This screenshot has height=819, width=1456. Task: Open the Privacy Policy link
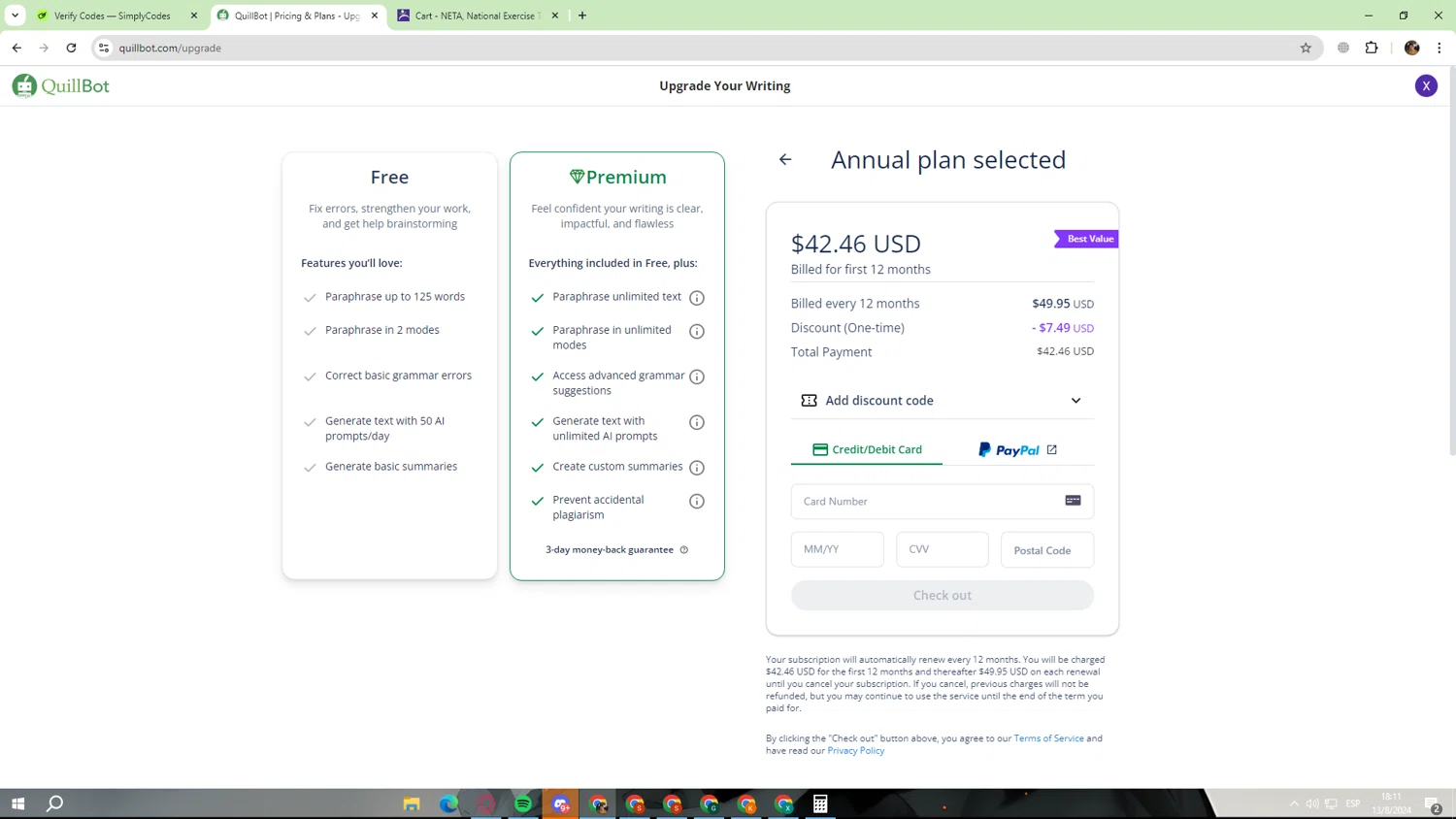click(x=855, y=751)
